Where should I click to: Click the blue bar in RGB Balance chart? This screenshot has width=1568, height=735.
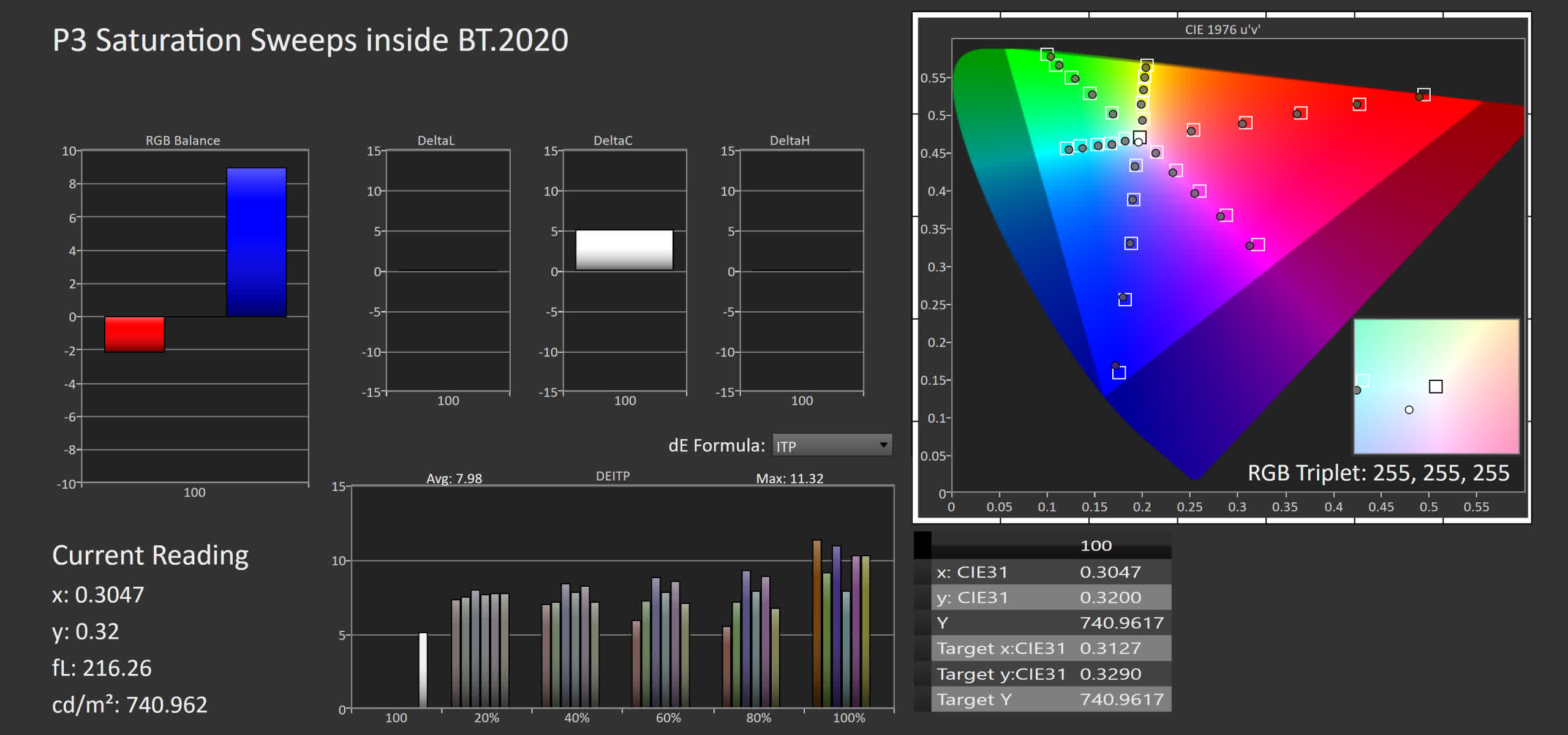point(256,242)
